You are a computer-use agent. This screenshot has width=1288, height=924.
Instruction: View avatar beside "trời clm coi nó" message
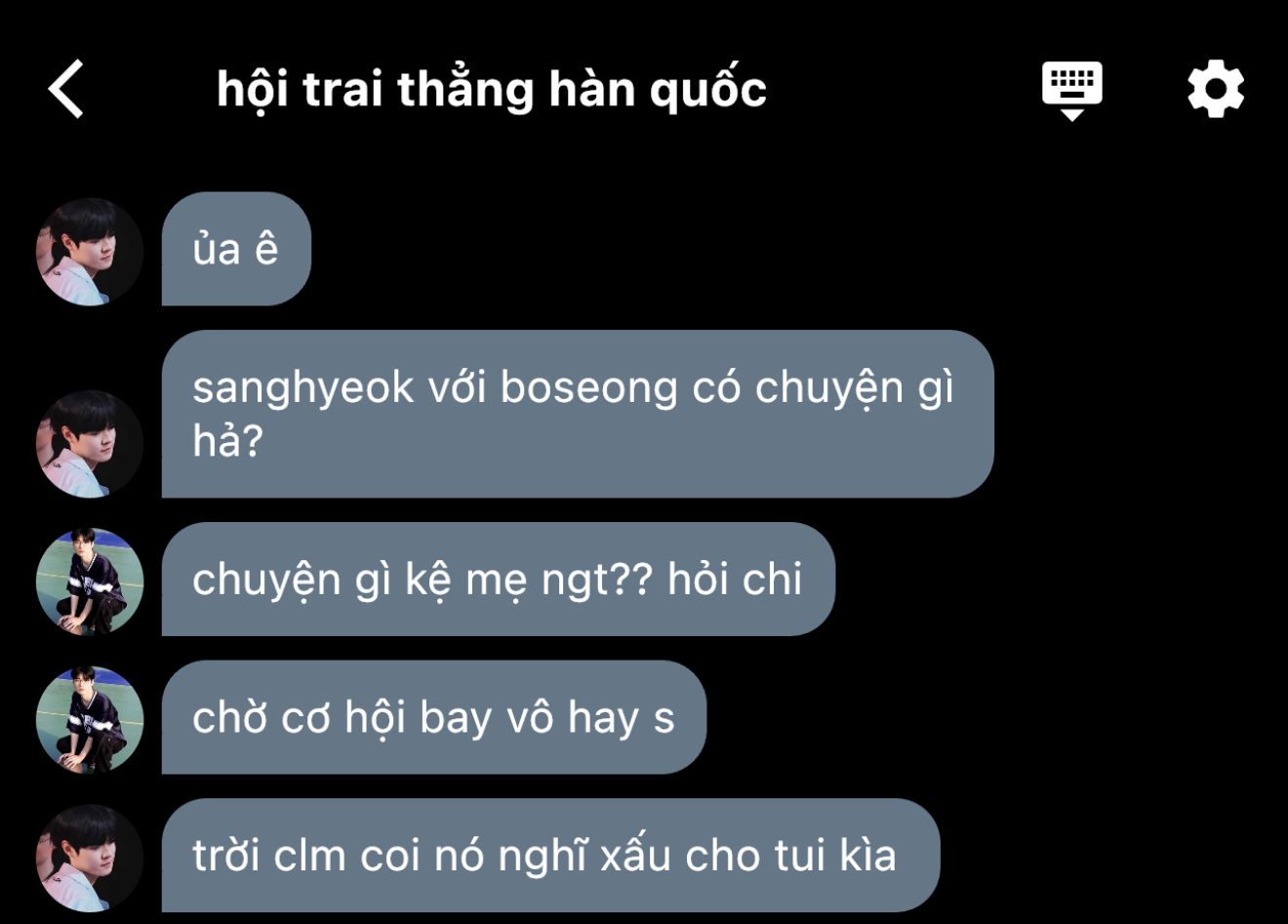[90, 859]
